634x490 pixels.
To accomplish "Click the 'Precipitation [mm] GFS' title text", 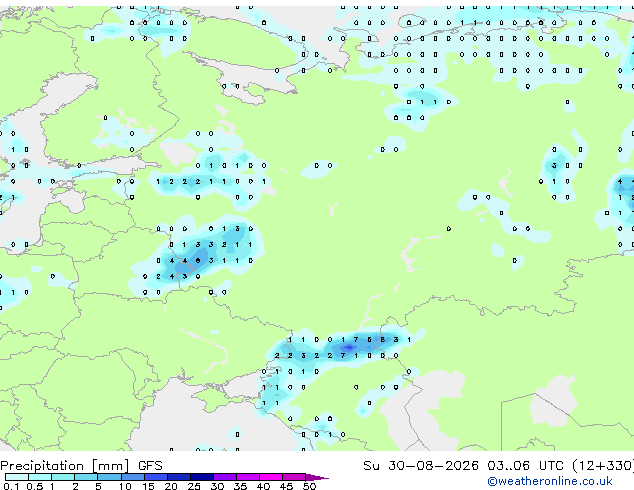I will click(81, 466).
